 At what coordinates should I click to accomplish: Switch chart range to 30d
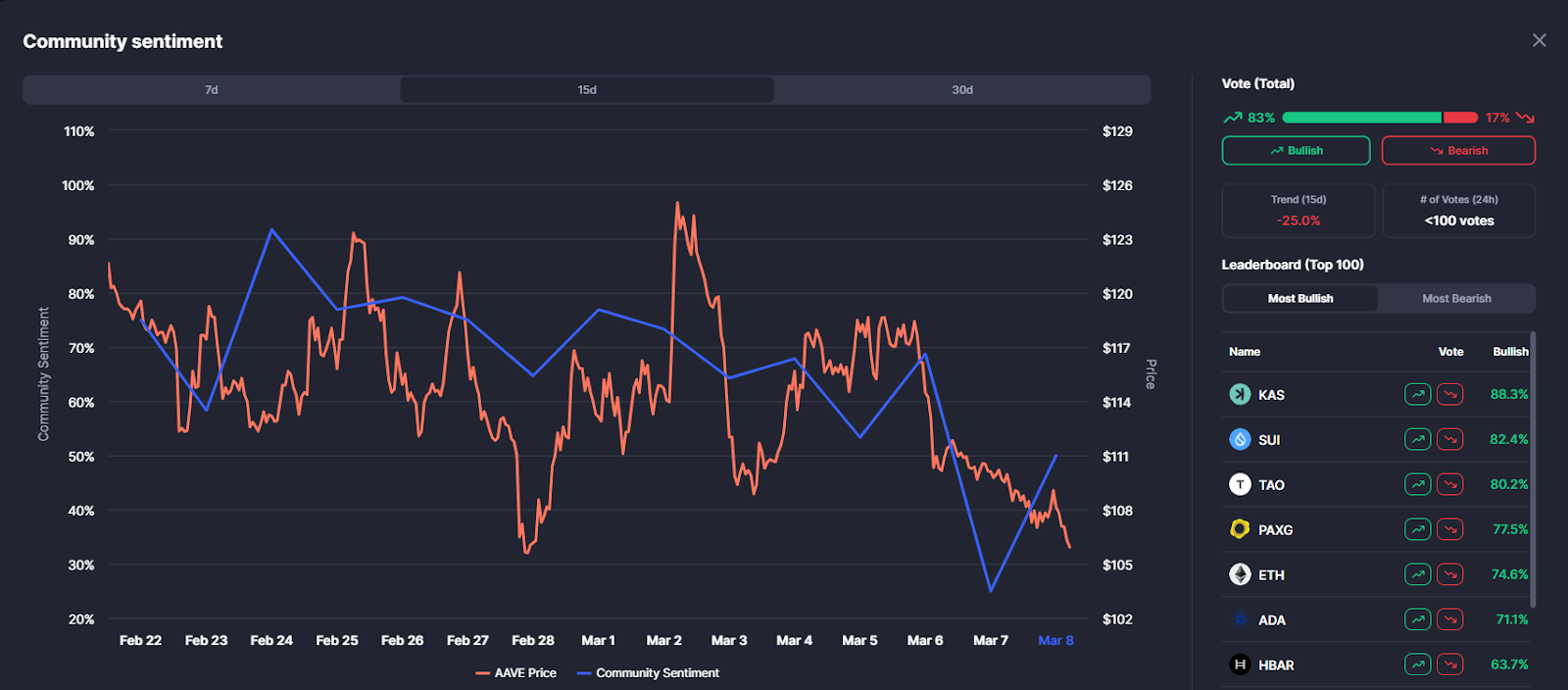[x=962, y=90]
